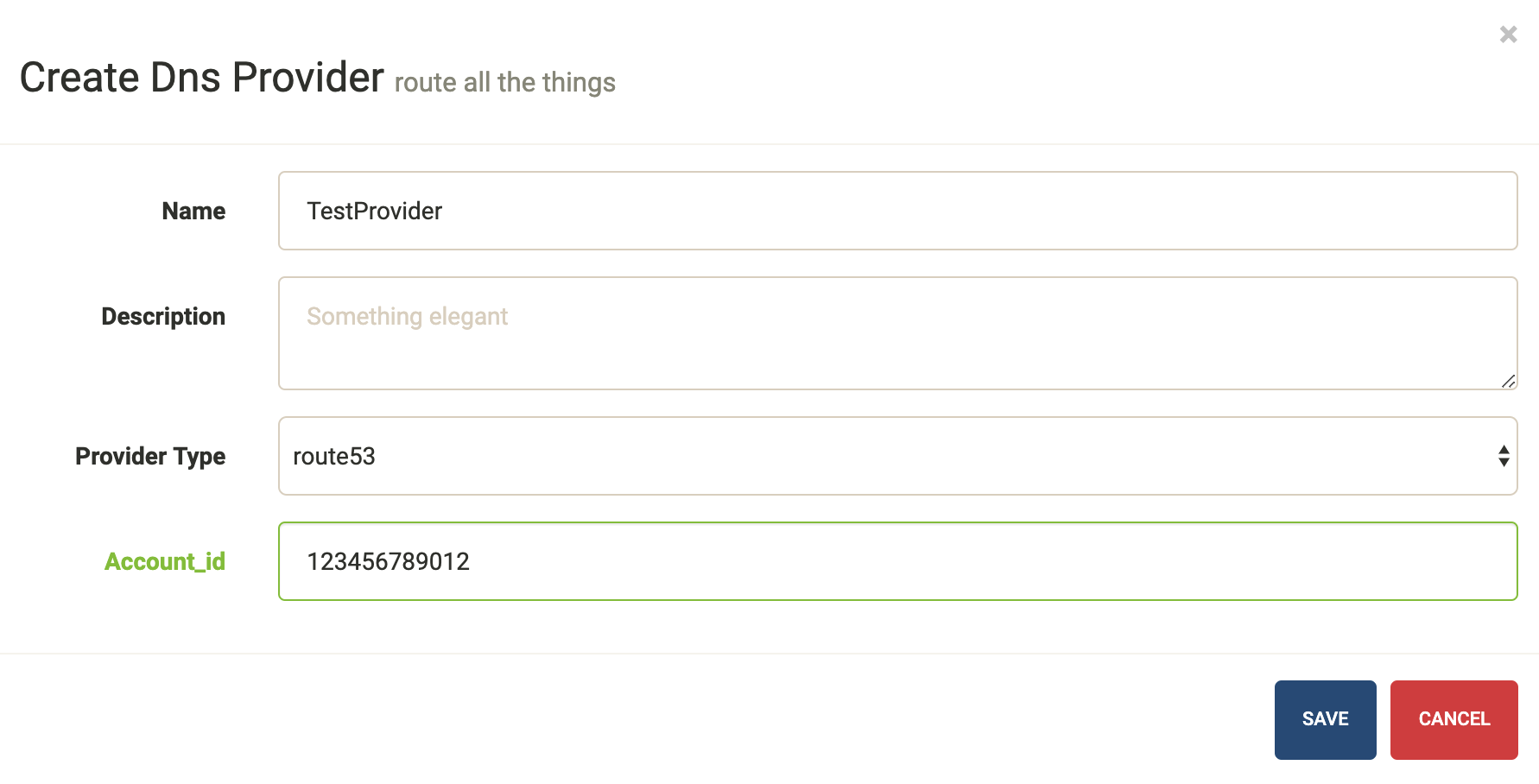Click the green Account_id label
This screenshot has width=1539, height=784.
165,561
